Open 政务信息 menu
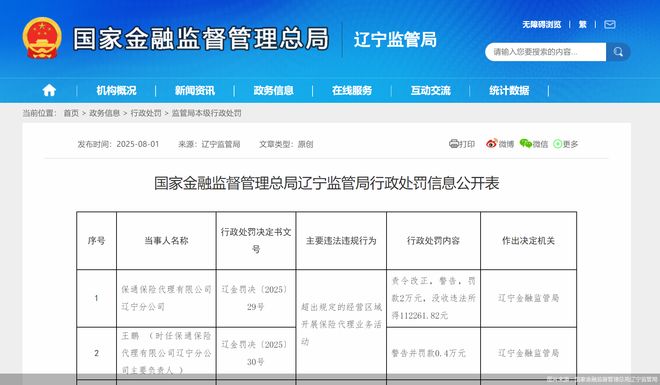This screenshot has width=660, height=385. [274, 90]
